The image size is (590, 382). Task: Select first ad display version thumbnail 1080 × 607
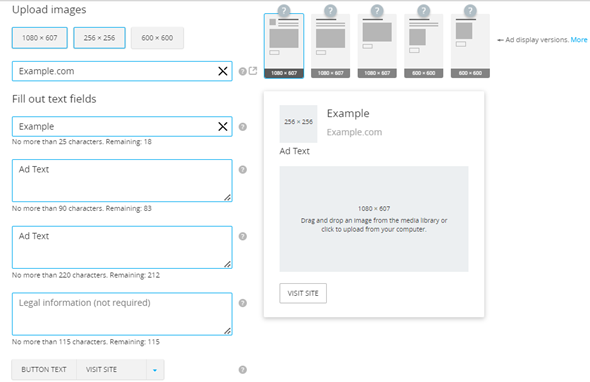coord(284,46)
